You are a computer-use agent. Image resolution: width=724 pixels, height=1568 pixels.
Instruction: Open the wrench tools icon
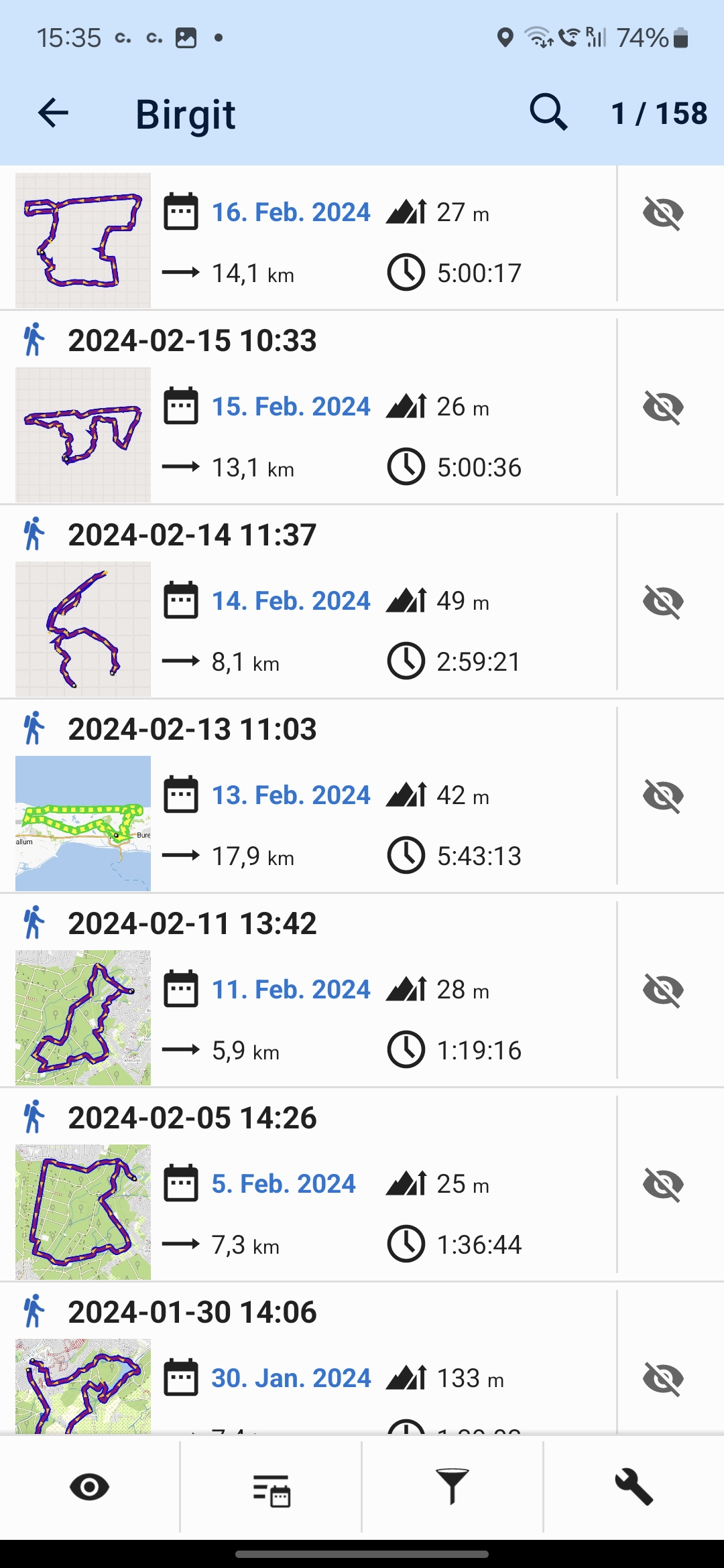point(633,1487)
